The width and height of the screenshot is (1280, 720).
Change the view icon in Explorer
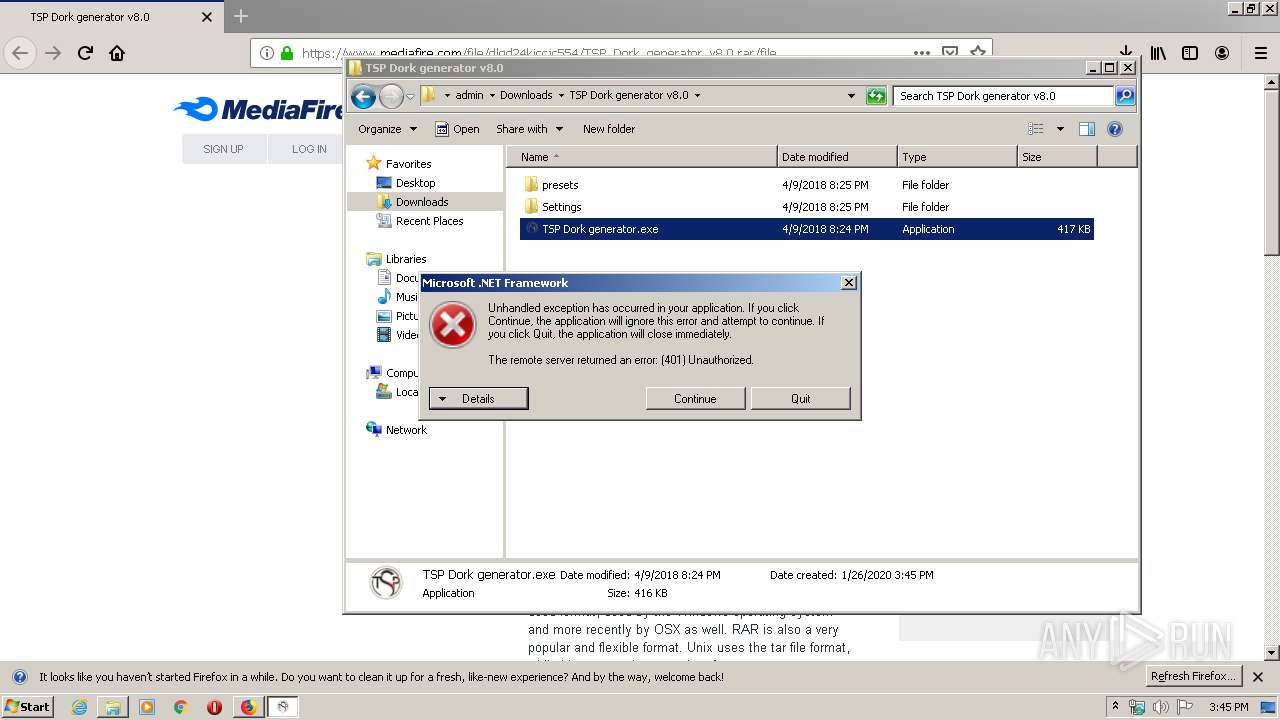click(1036, 129)
